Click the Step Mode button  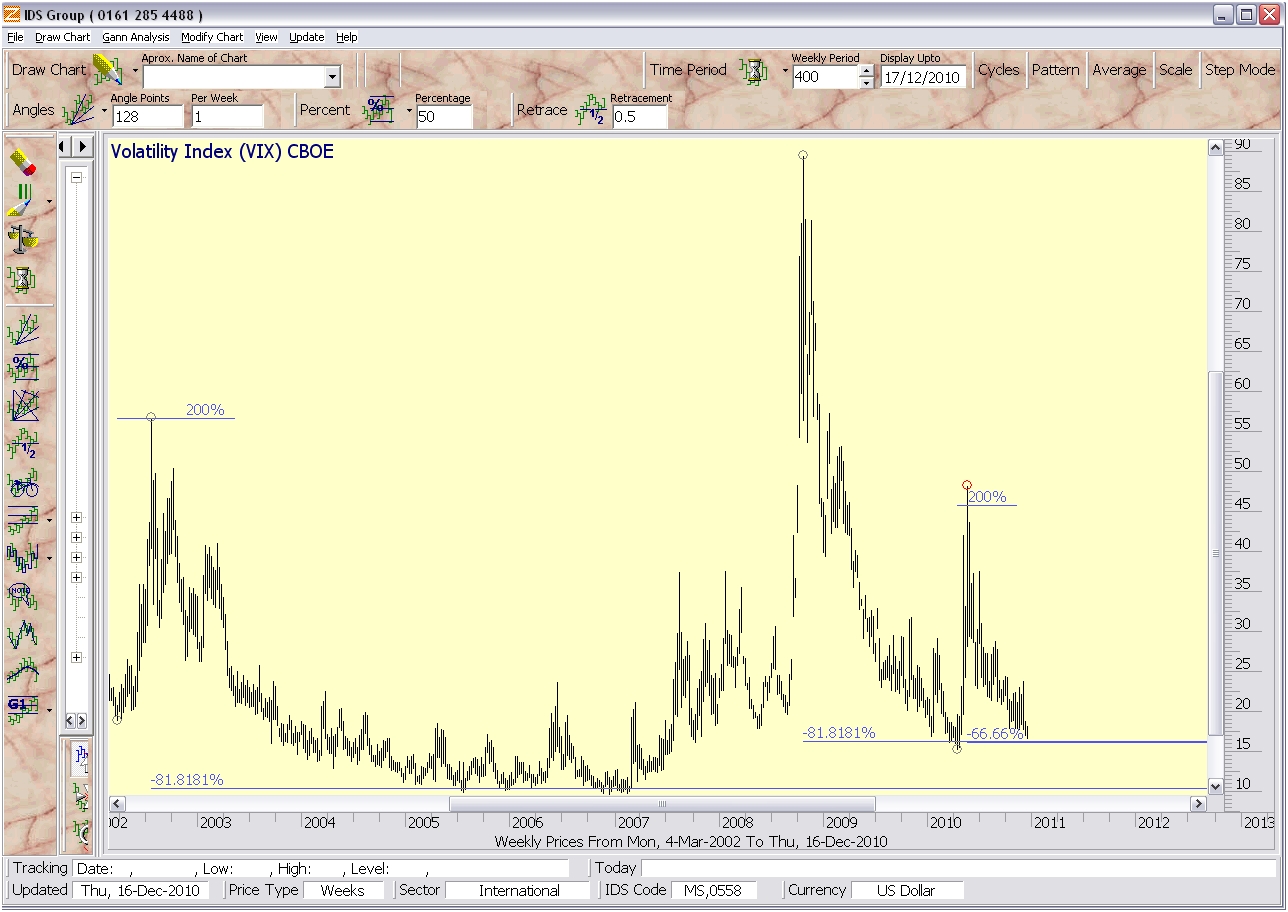(1239, 70)
